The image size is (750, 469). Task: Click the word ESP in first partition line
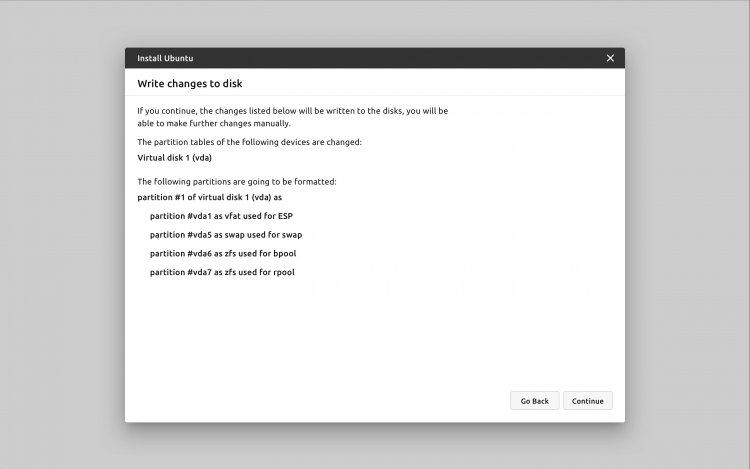click(285, 216)
